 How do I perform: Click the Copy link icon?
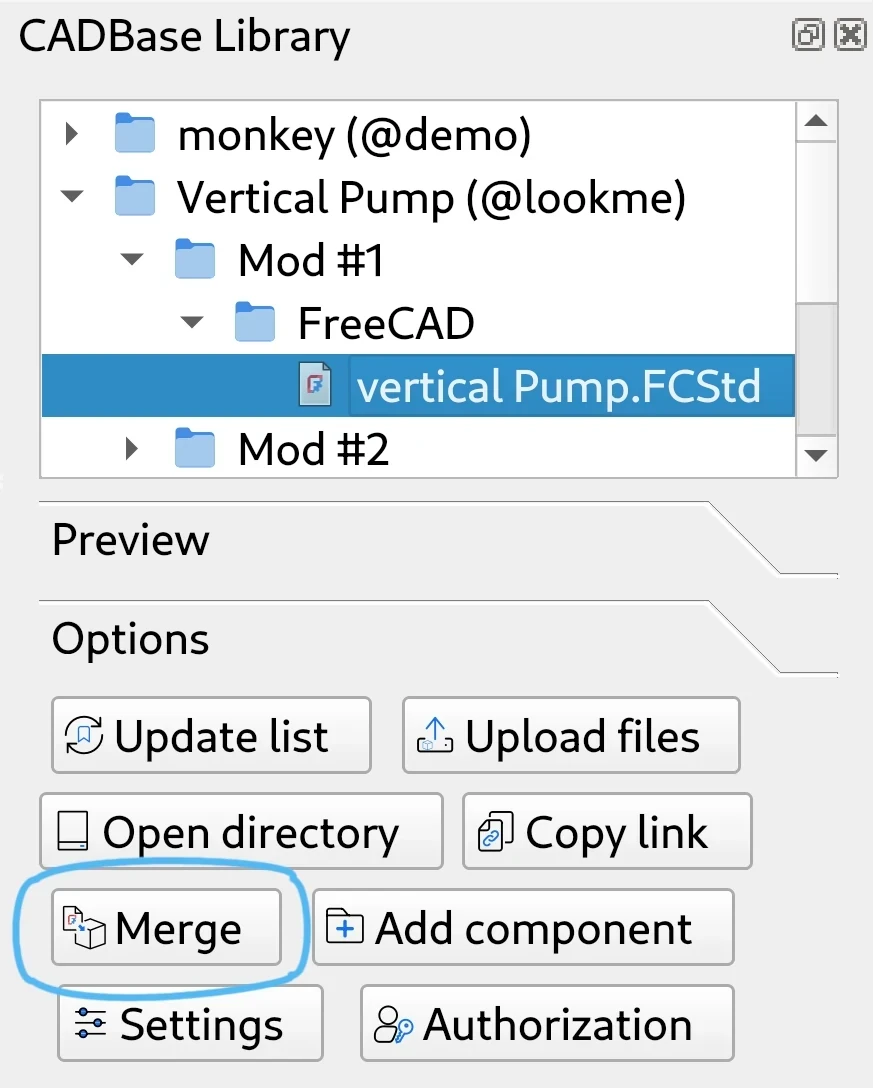click(495, 831)
